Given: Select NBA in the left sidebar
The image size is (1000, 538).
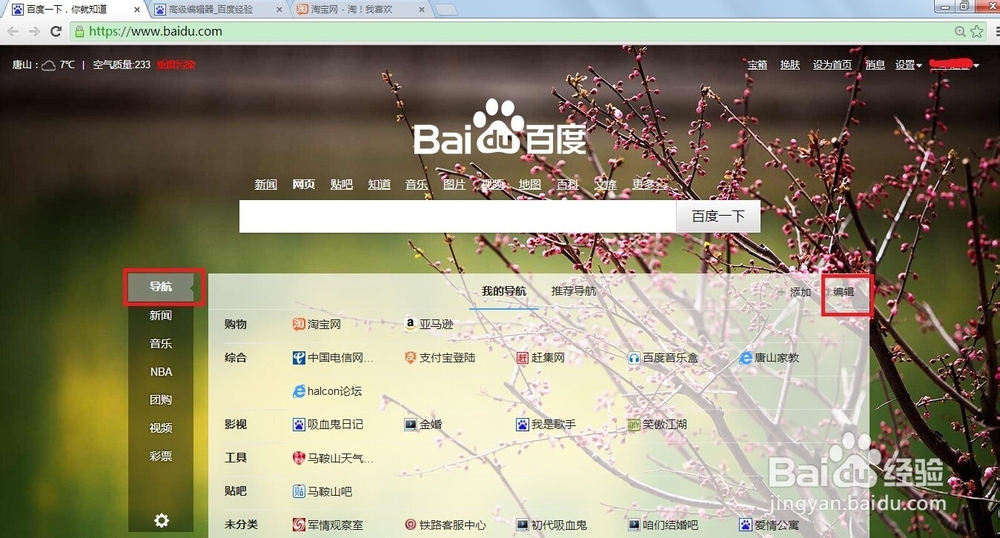Looking at the screenshot, I should coord(161,372).
